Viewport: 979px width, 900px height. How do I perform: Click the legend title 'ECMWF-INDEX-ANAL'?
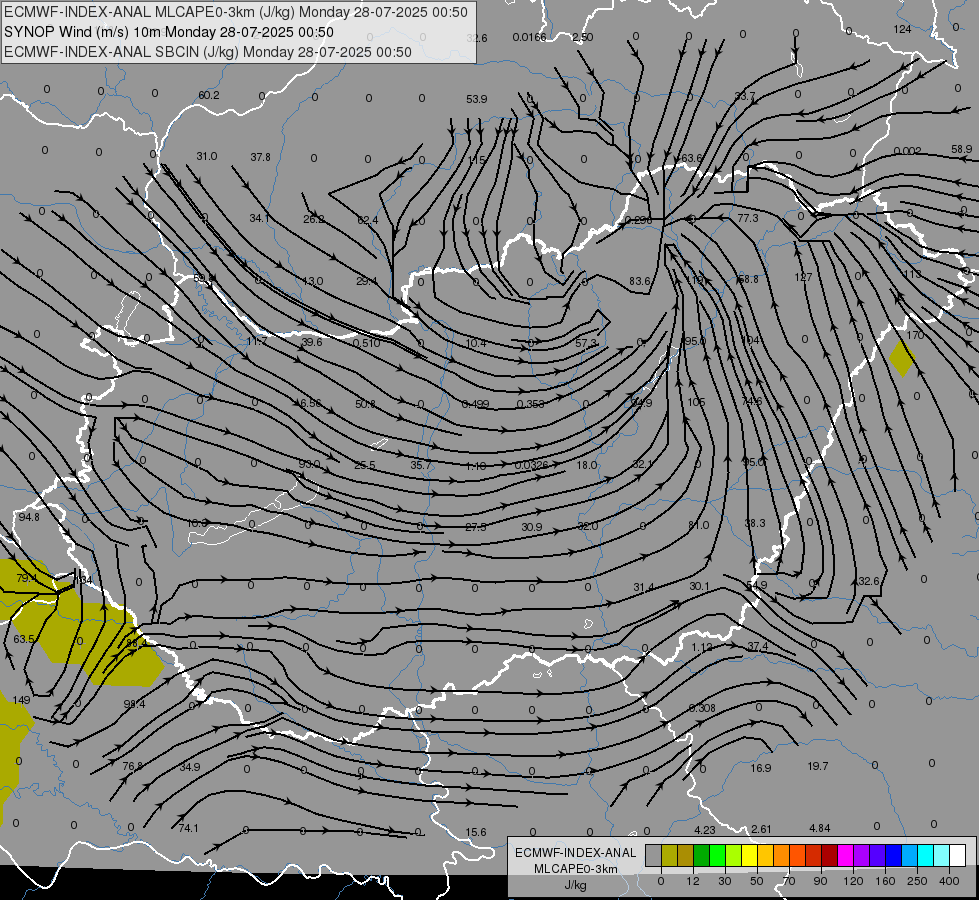tap(575, 853)
